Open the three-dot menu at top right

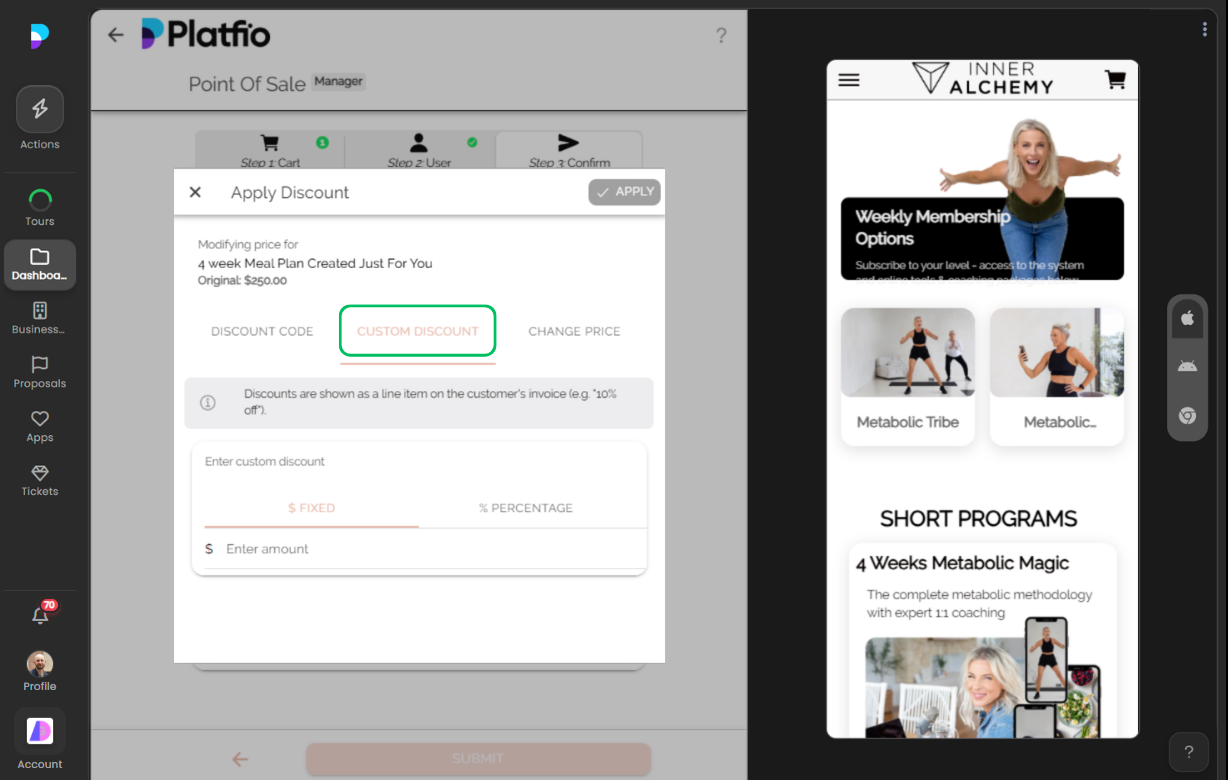pos(1204,30)
